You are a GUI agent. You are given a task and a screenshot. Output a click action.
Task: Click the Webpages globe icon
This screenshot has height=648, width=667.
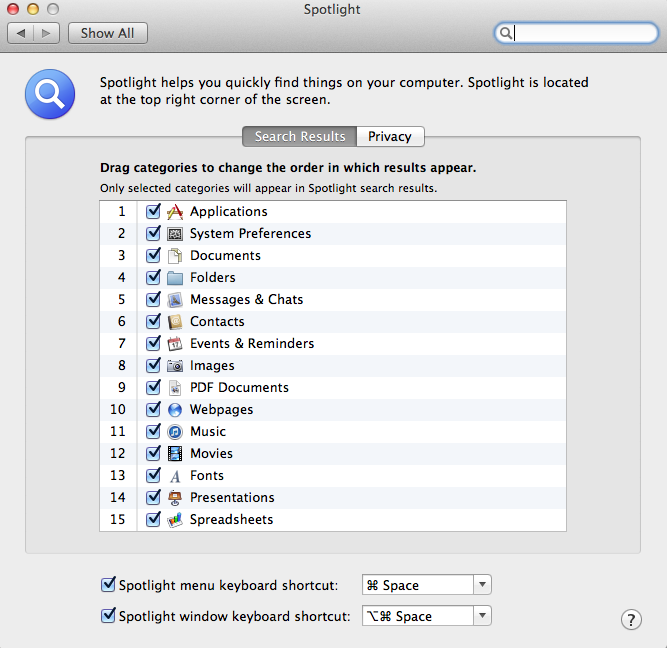point(175,410)
